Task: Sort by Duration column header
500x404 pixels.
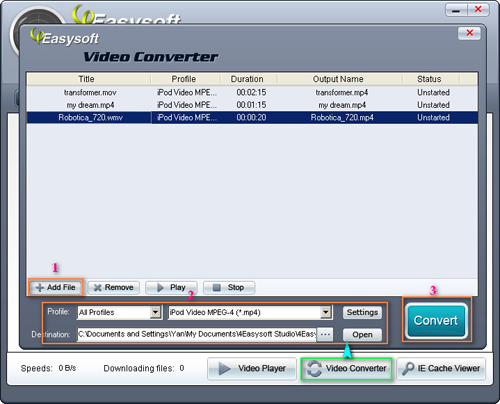Action: [x=248, y=79]
